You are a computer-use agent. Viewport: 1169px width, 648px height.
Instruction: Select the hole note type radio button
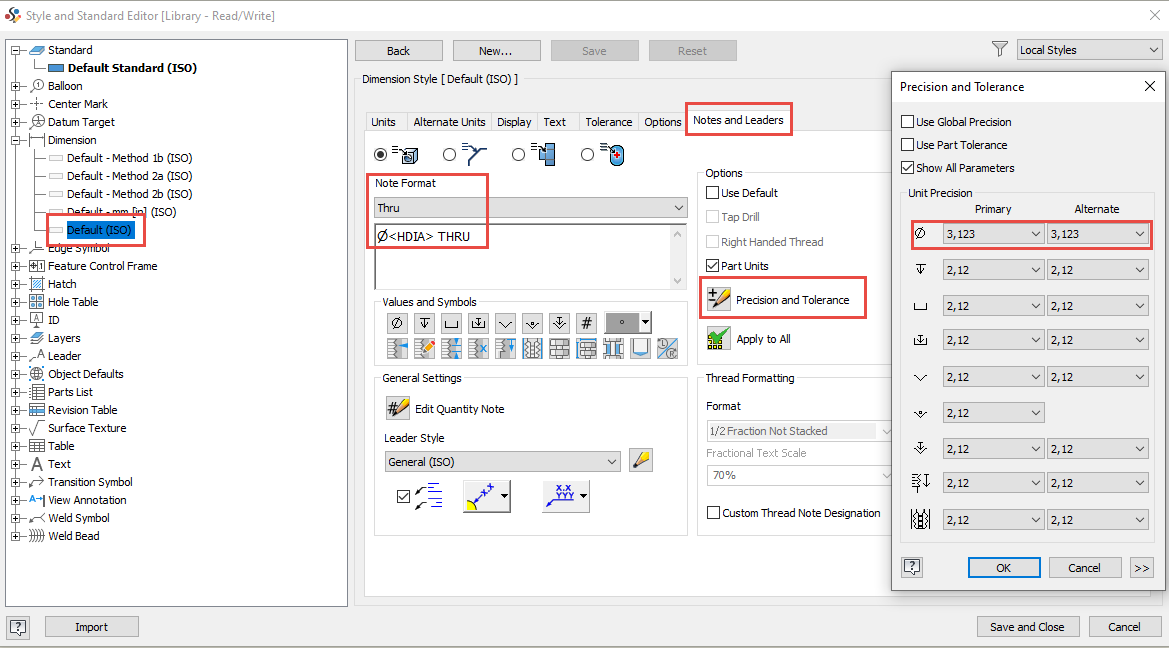click(381, 154)
